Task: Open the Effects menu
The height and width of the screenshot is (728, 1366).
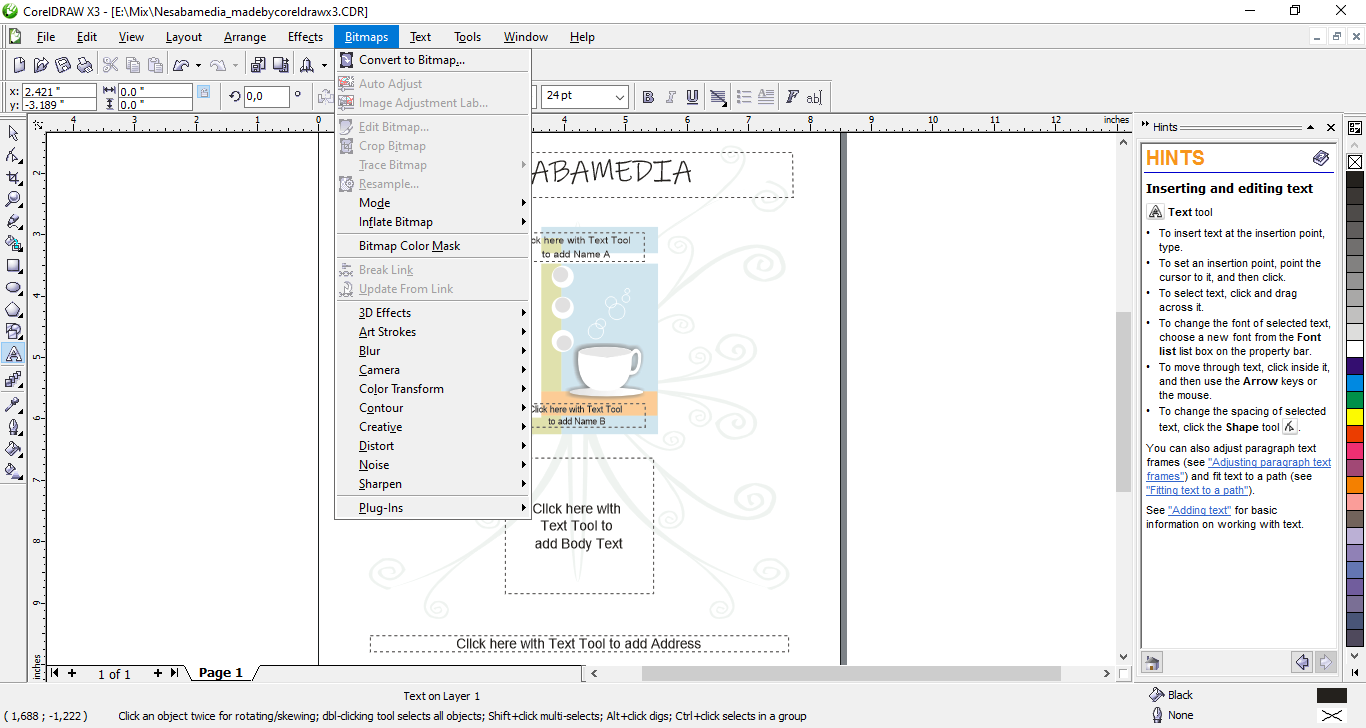Action: click(305, 37)
